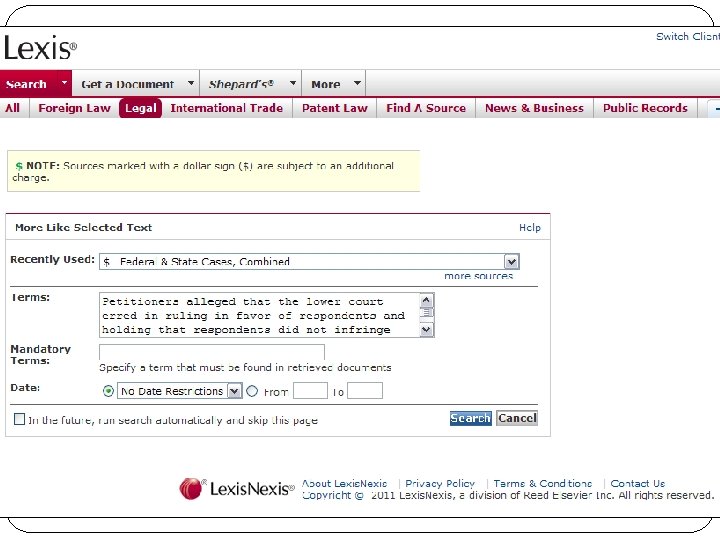This screenshot has width=720, height=540.
Task: Click the Cancel button
Action: [517, 418]
